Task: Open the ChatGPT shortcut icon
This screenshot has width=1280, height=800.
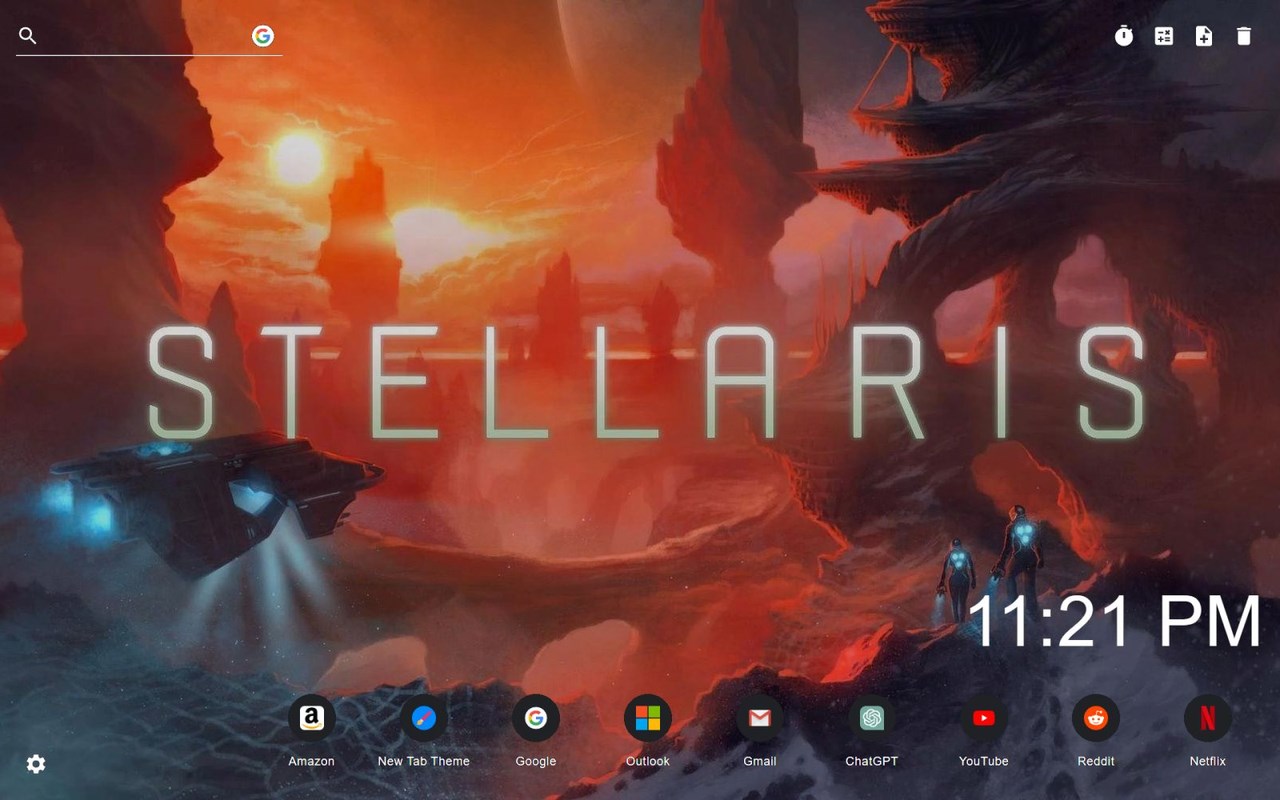Action: click(872, 718)
